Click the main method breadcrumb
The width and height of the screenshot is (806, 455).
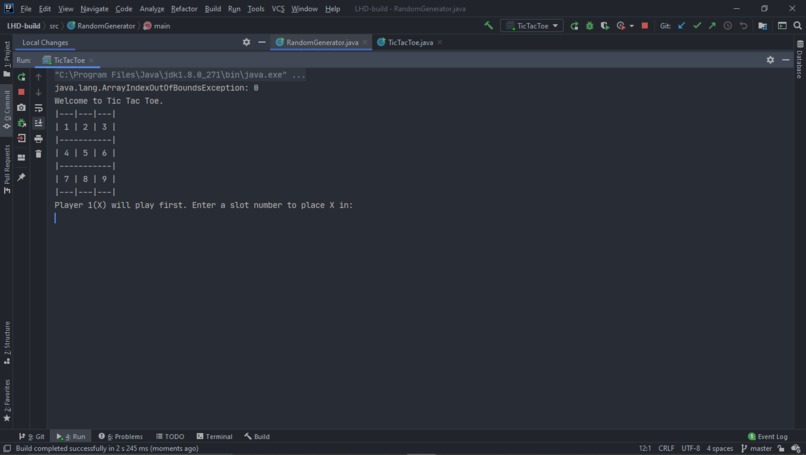tap(157, 26)
